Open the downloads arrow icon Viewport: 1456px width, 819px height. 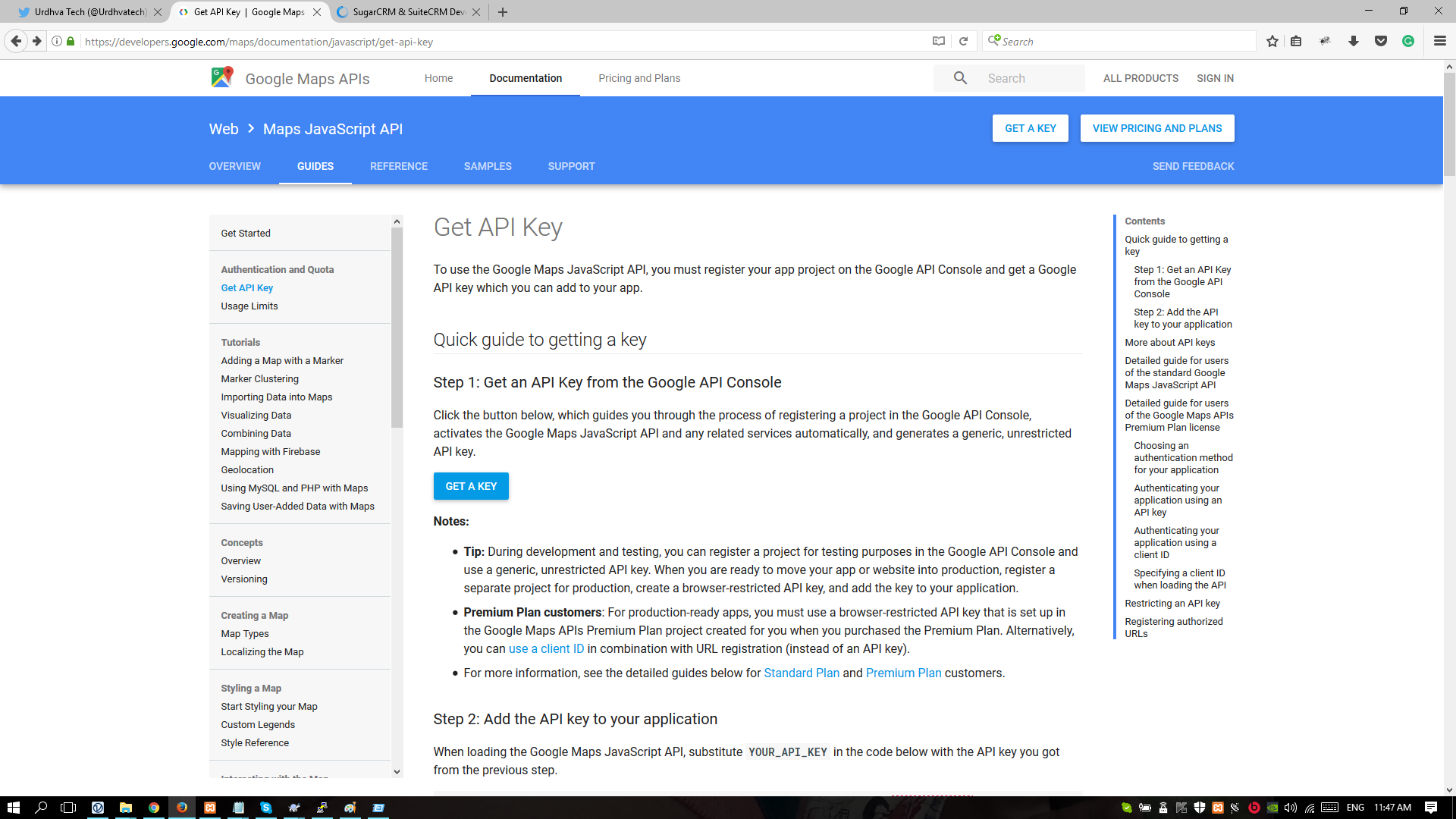pos(1354,41)
